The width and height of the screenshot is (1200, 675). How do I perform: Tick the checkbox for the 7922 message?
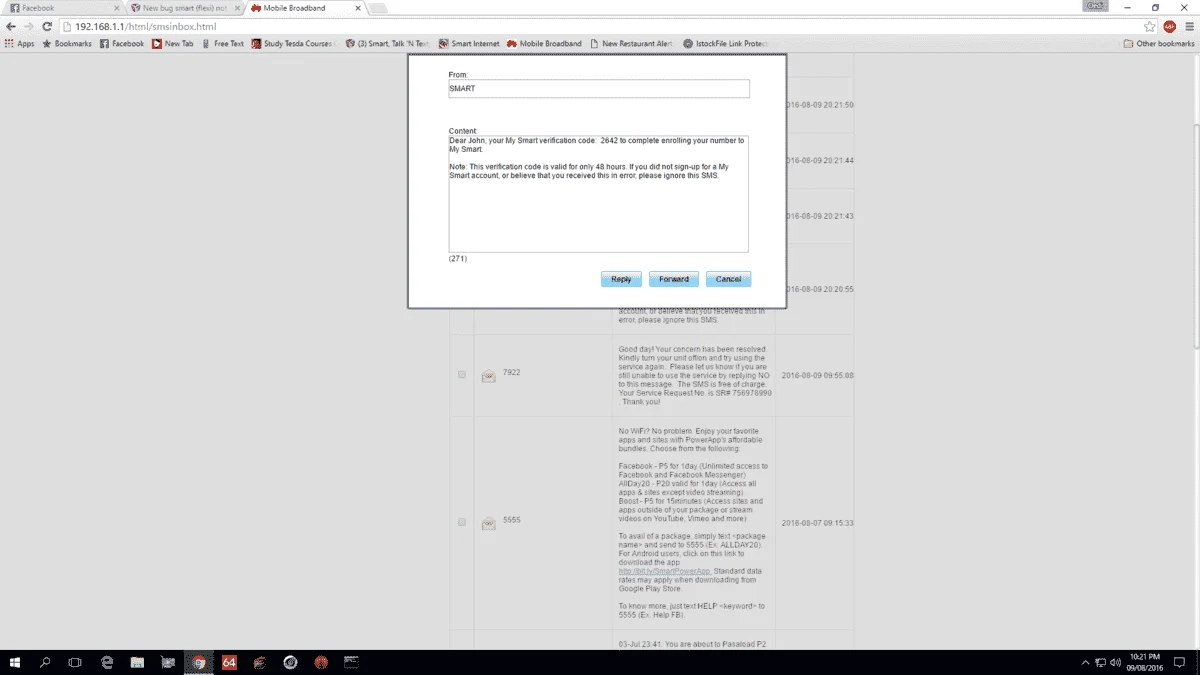coord(461,374)
